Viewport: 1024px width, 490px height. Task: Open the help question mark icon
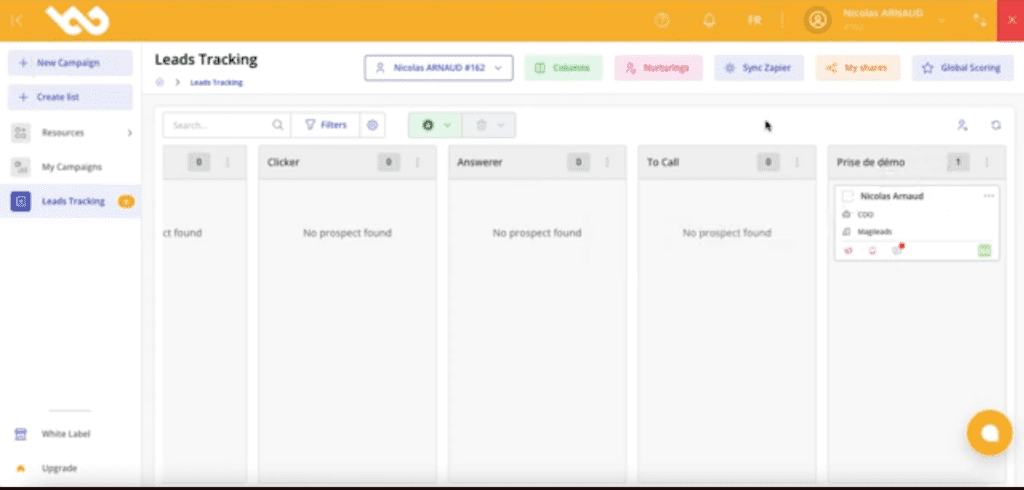[661, 20]
